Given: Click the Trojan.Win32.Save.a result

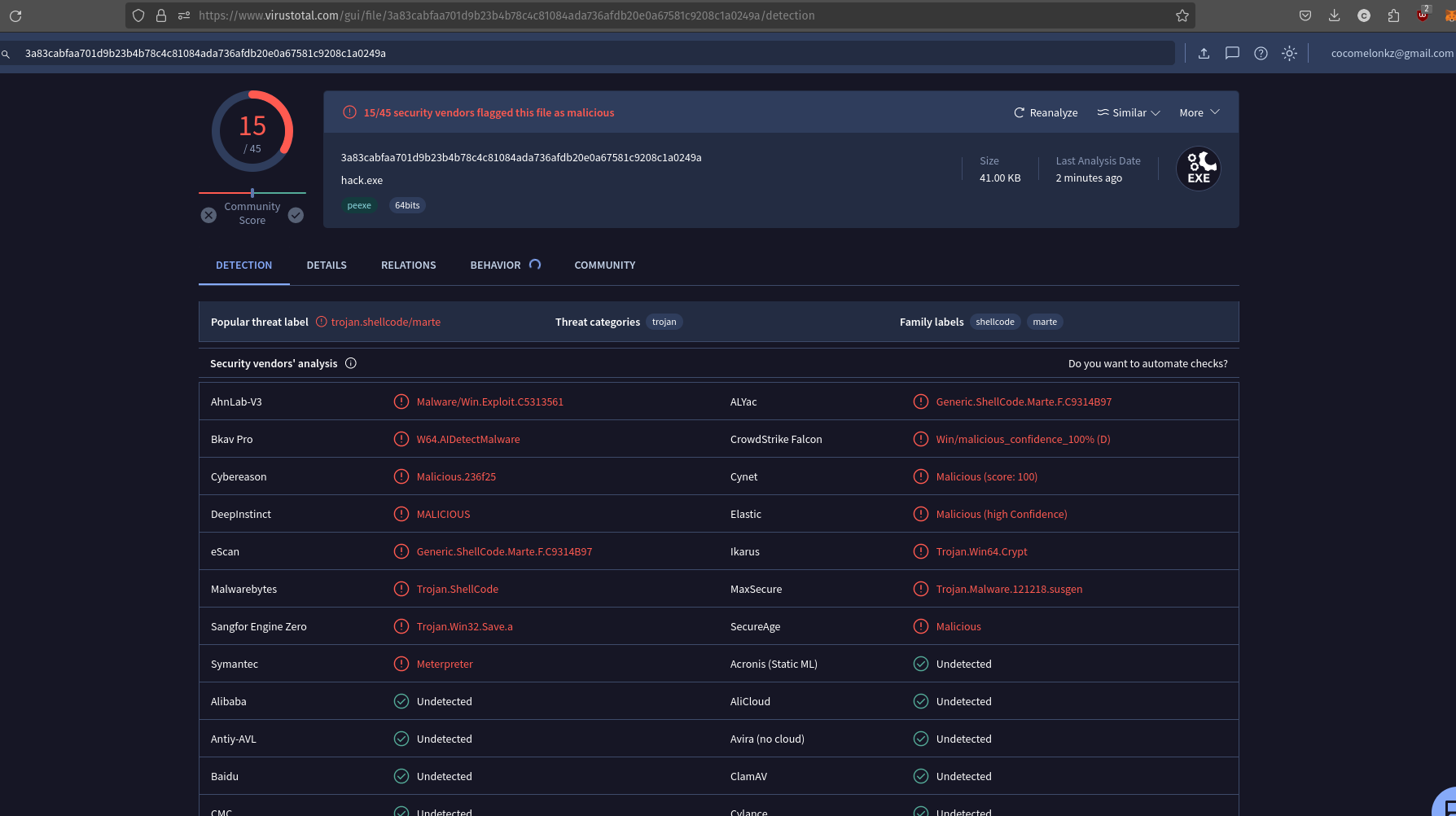Looking at the screenshot, I should click(465, 626).
